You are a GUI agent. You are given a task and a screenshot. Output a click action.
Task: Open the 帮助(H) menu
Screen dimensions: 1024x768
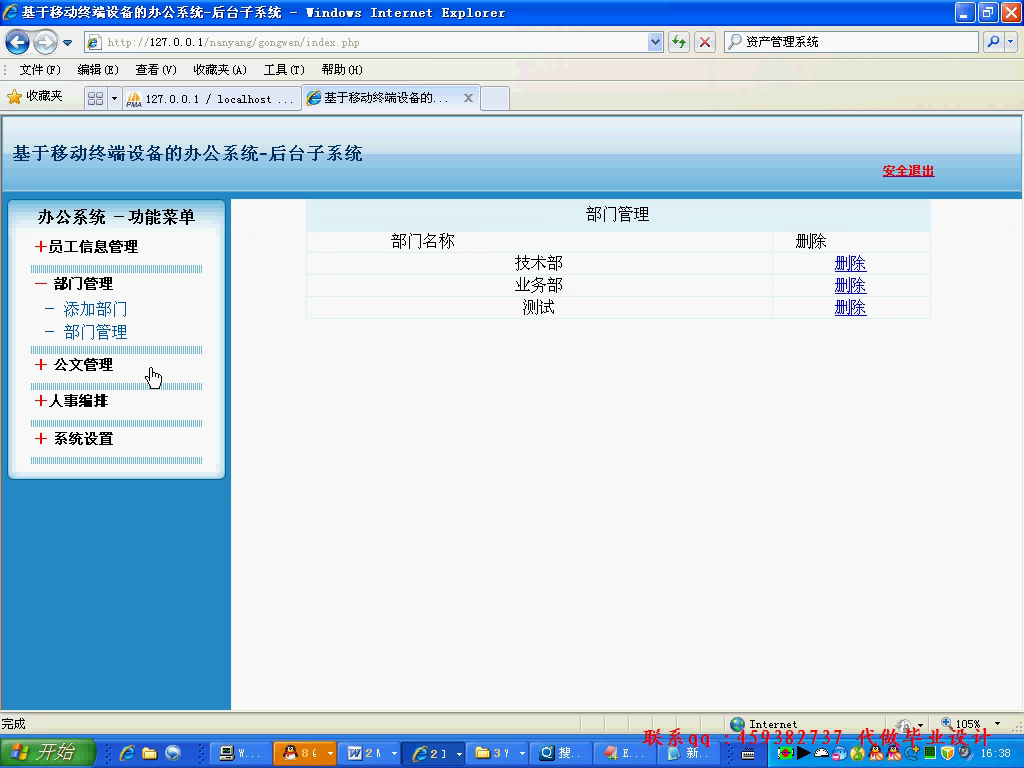(342, 70)
